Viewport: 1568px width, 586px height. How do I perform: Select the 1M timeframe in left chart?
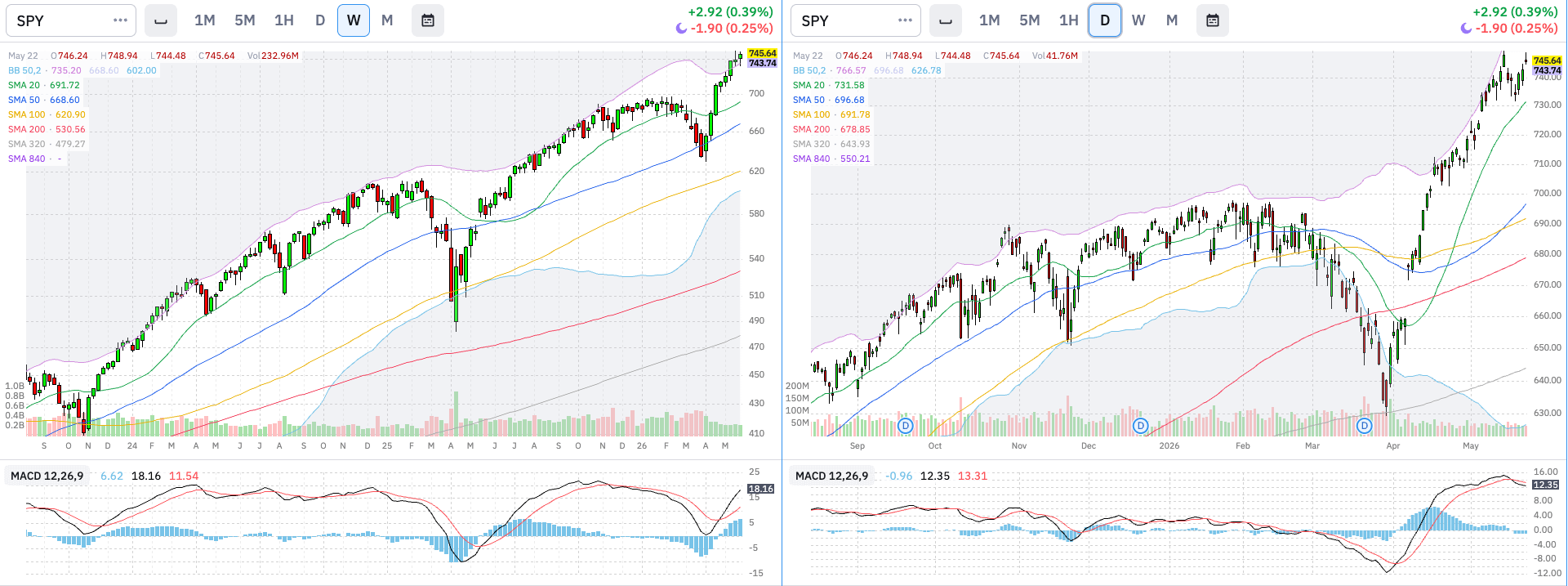(205, 20)
